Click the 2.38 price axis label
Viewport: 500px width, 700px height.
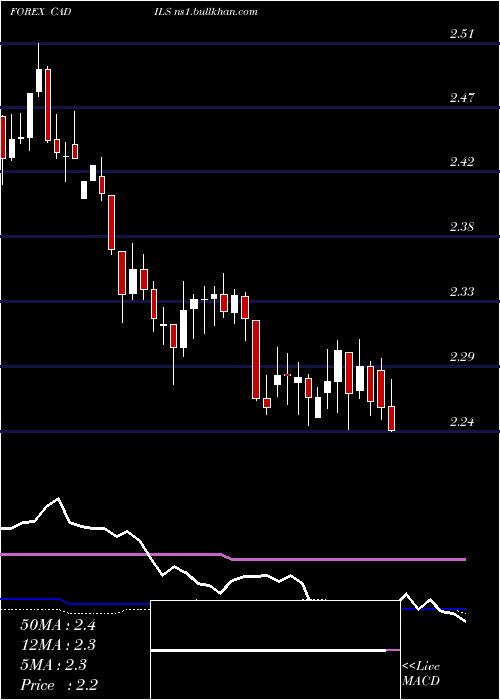(462, 227)
